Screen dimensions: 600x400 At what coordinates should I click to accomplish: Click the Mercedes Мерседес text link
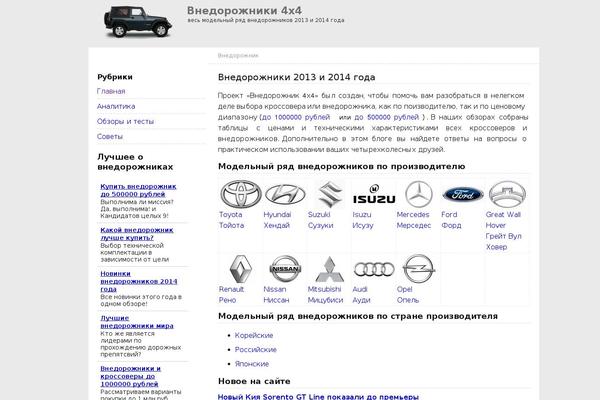[414, 220]
